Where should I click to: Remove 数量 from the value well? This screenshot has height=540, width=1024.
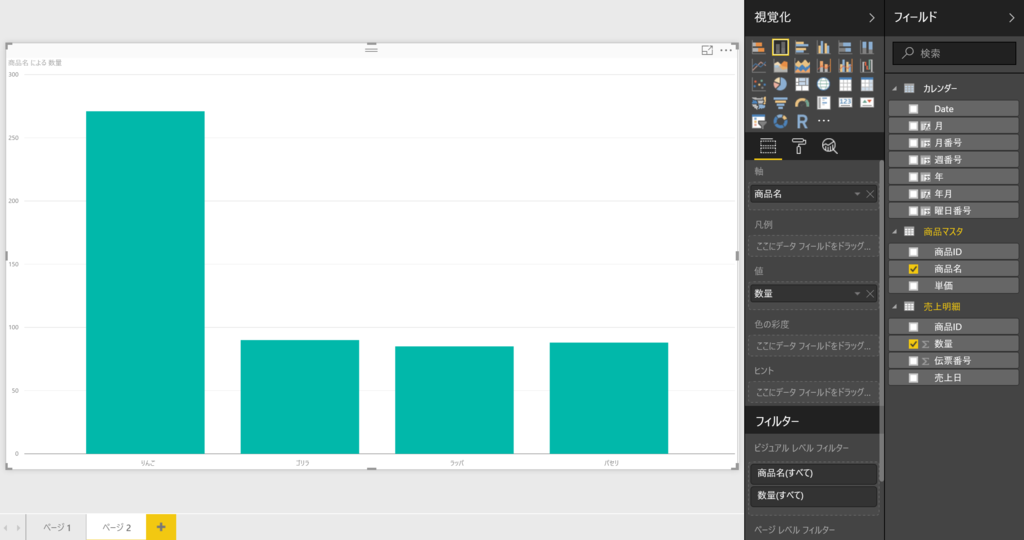pos(870,294)
